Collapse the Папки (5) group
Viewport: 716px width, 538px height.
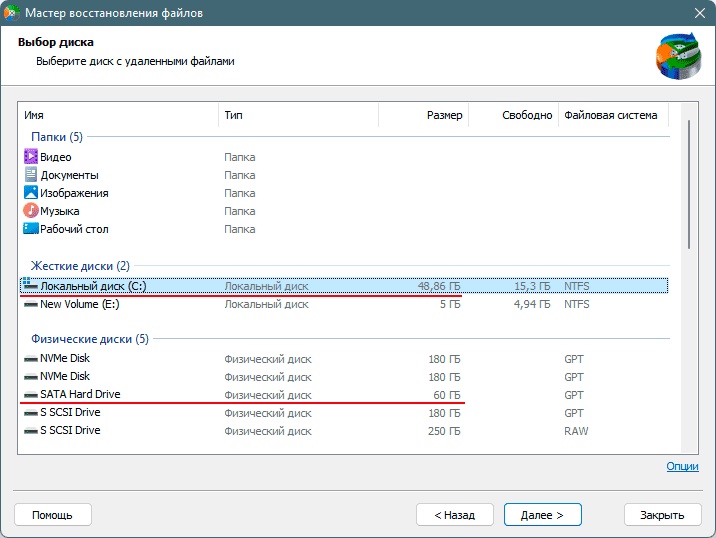(57, 137)
